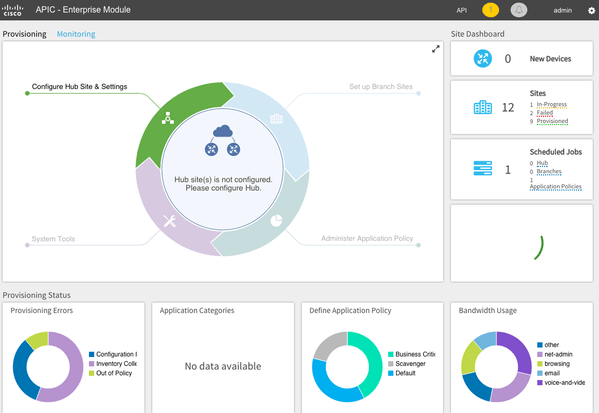Click the Define Application Policy card title

pos(350,311)
